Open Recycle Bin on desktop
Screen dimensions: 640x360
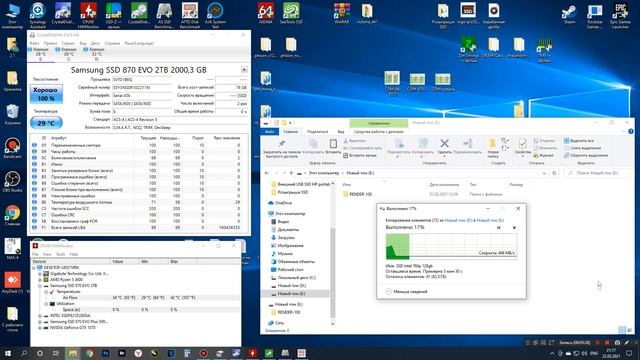(x=12, y=114)
